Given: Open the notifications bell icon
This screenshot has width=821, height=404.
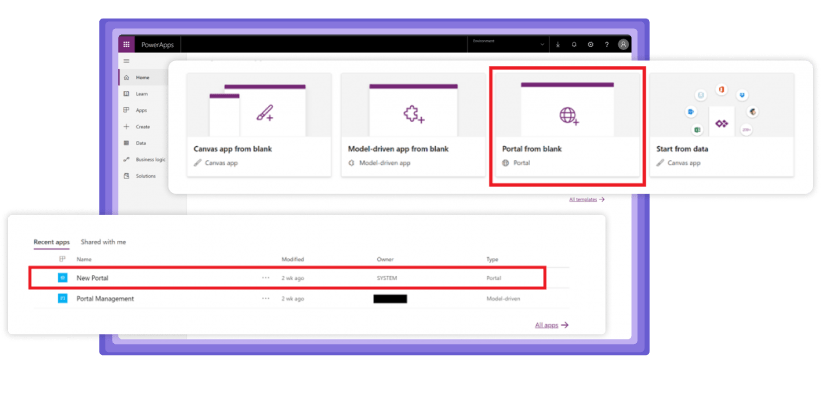Looking at the screenshot, I should pos(574,45).
